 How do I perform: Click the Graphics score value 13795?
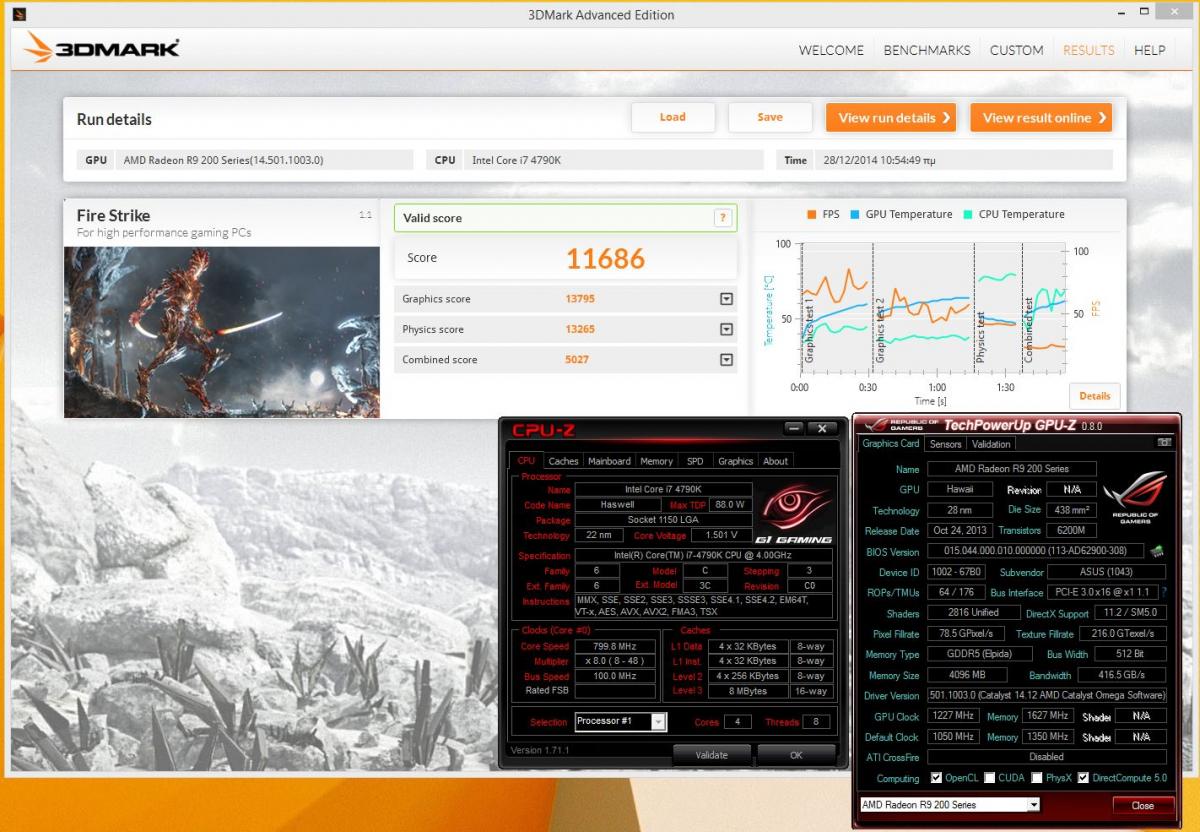click(x=581, y=299)
